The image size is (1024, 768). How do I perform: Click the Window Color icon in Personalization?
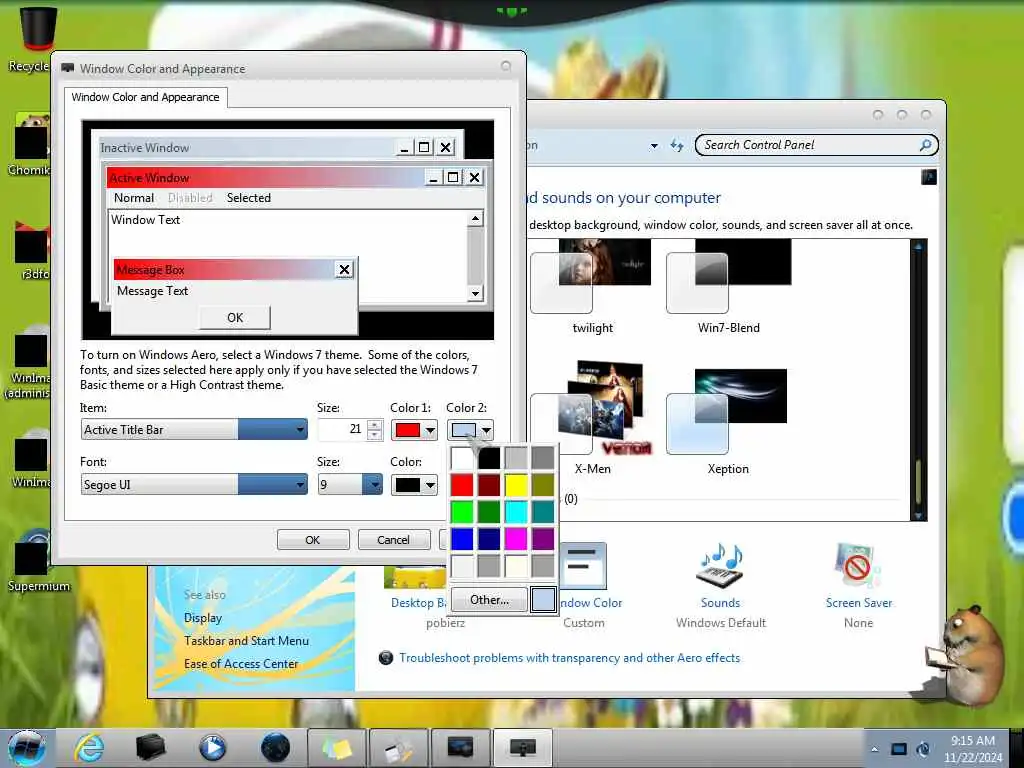[583, 566]
